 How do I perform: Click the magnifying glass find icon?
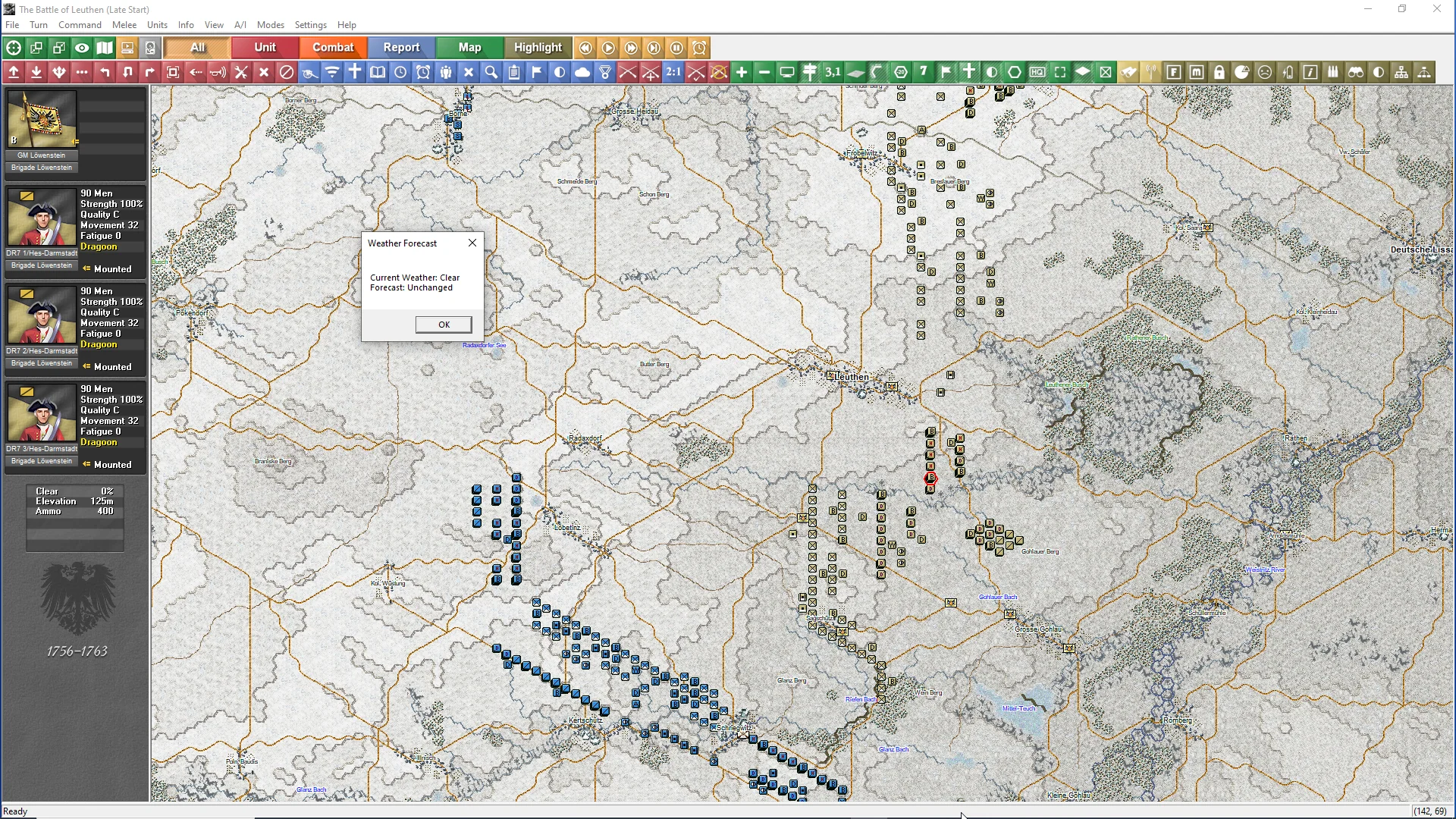click(x=491, y=72)
